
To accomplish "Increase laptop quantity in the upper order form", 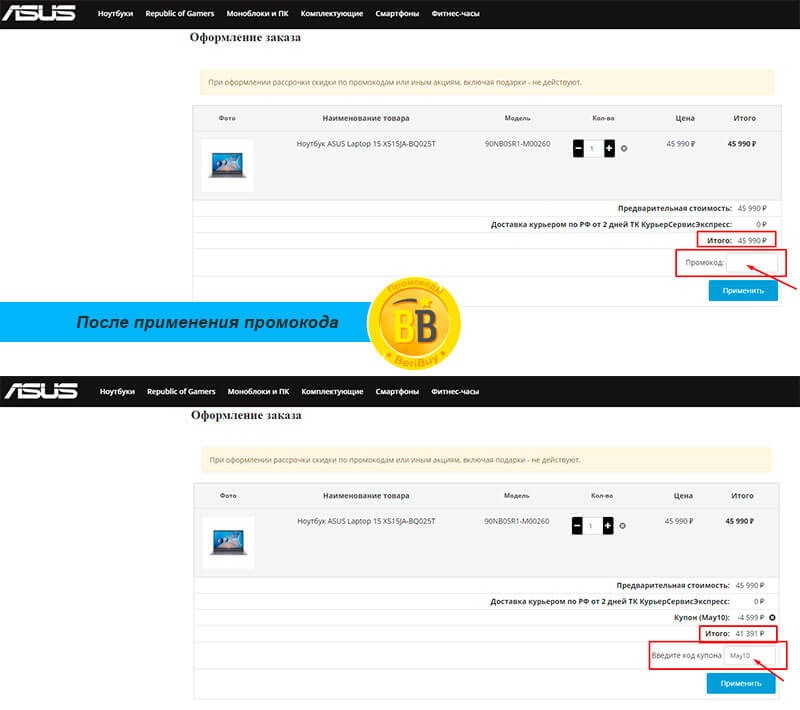I will click(609, 148).
